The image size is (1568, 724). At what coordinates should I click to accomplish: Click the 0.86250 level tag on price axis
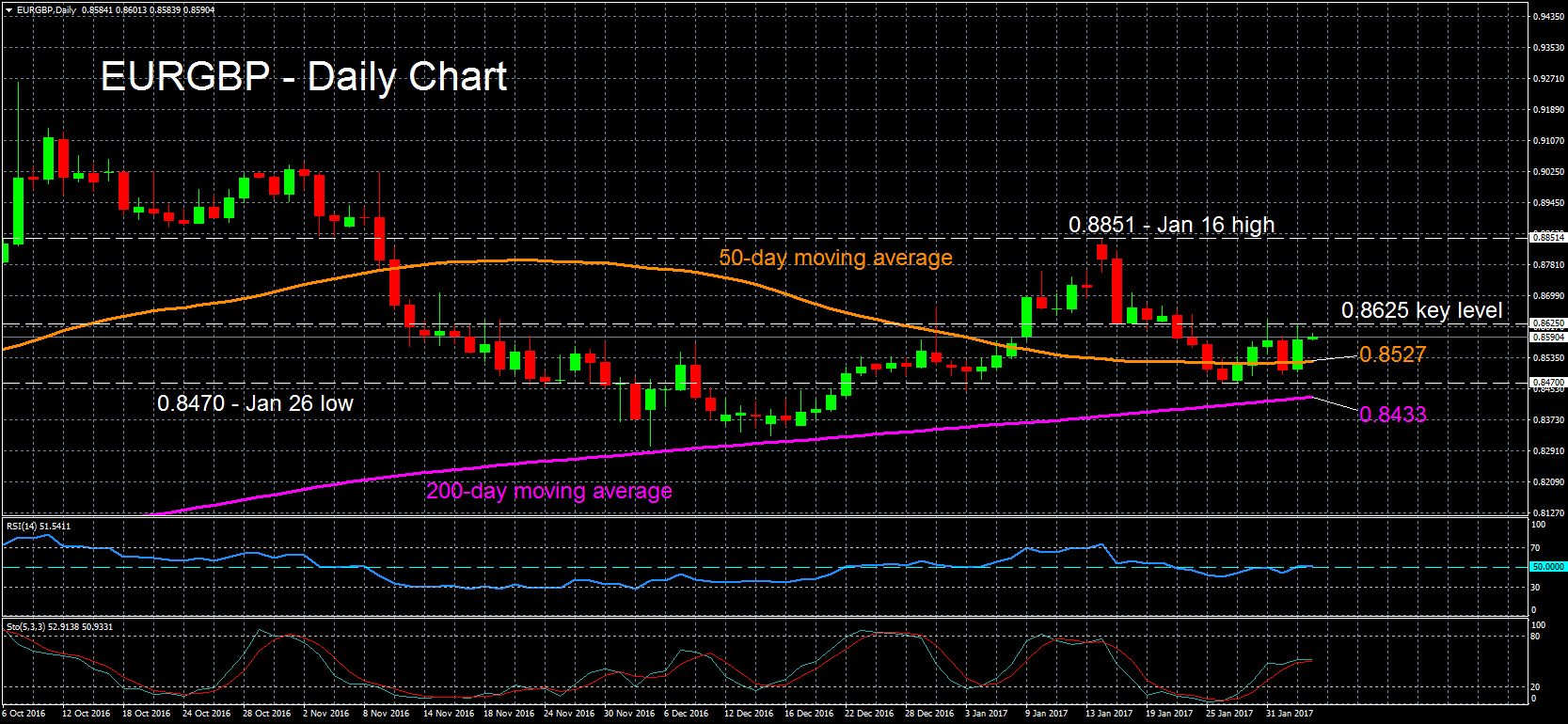pos(1548,323)
